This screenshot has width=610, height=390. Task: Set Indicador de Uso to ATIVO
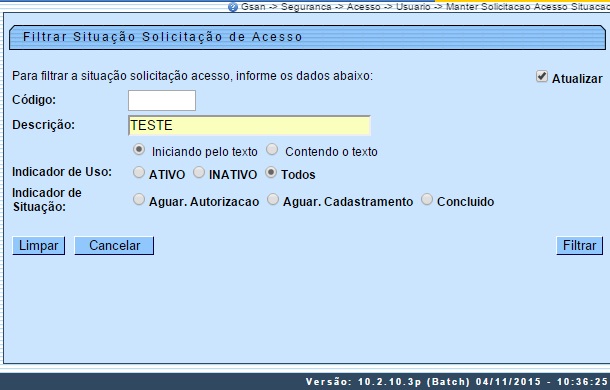[138, 172]
